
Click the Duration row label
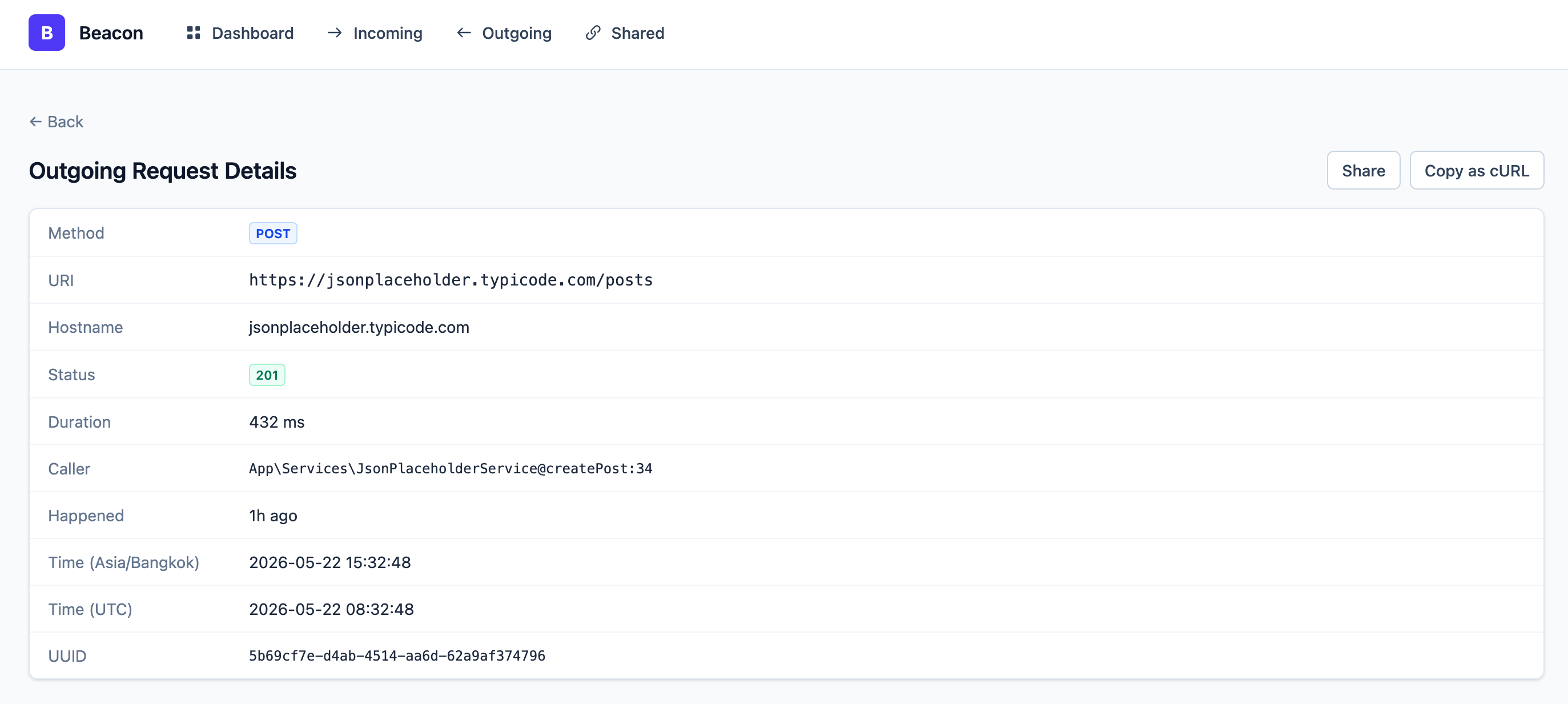point(79,423)
